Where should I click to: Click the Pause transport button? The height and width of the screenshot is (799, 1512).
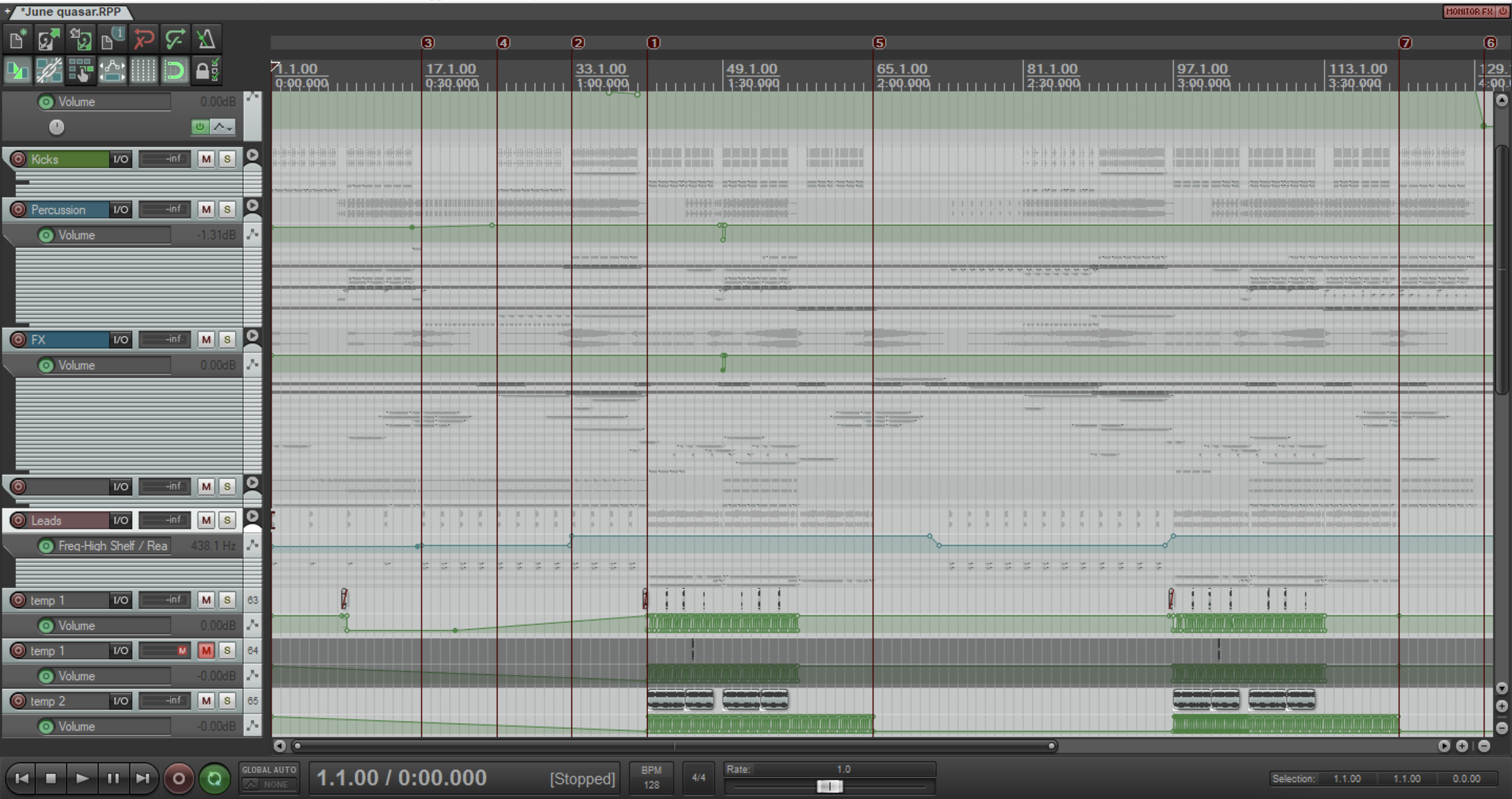[113, 779]
